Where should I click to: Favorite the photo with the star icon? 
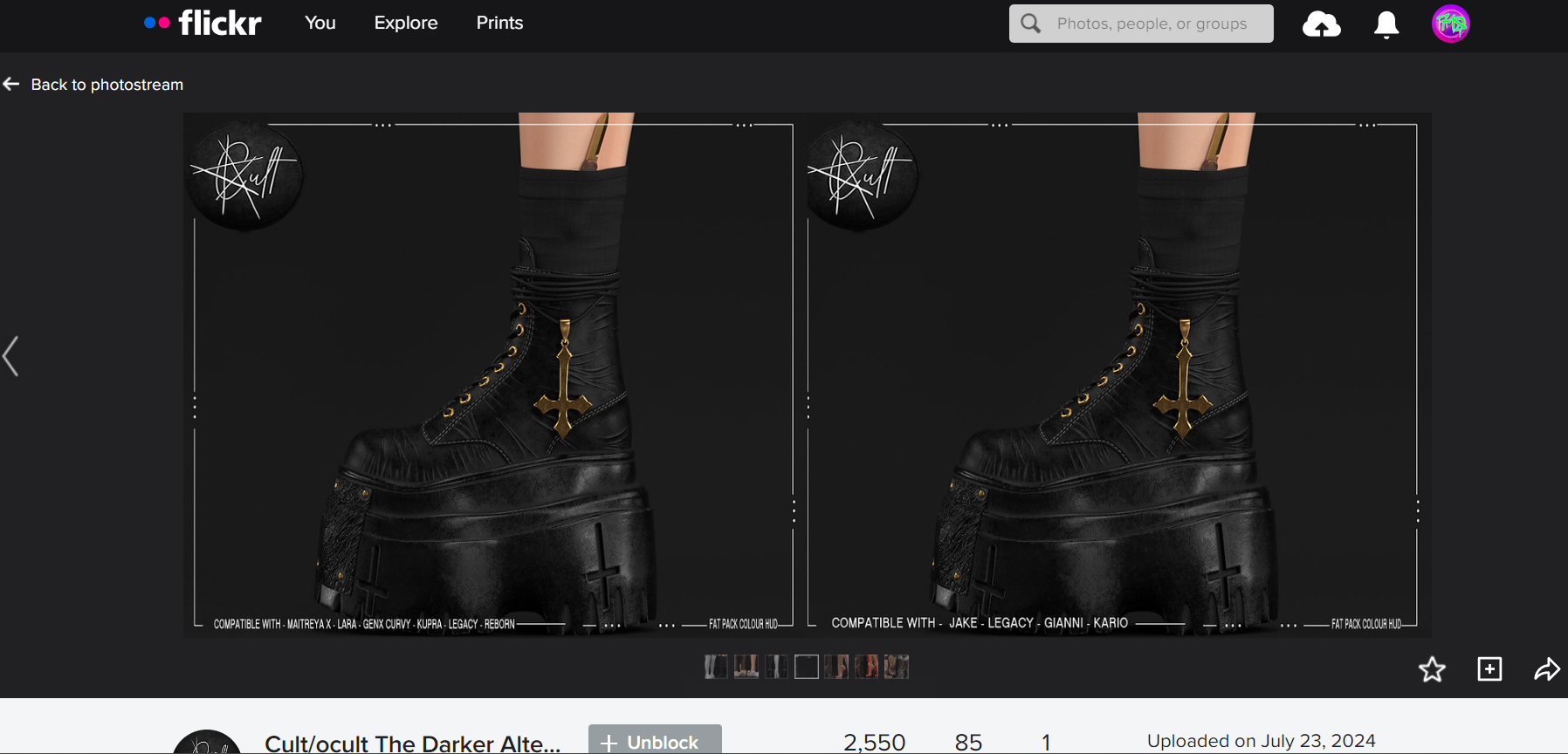tap(1432, 669)
